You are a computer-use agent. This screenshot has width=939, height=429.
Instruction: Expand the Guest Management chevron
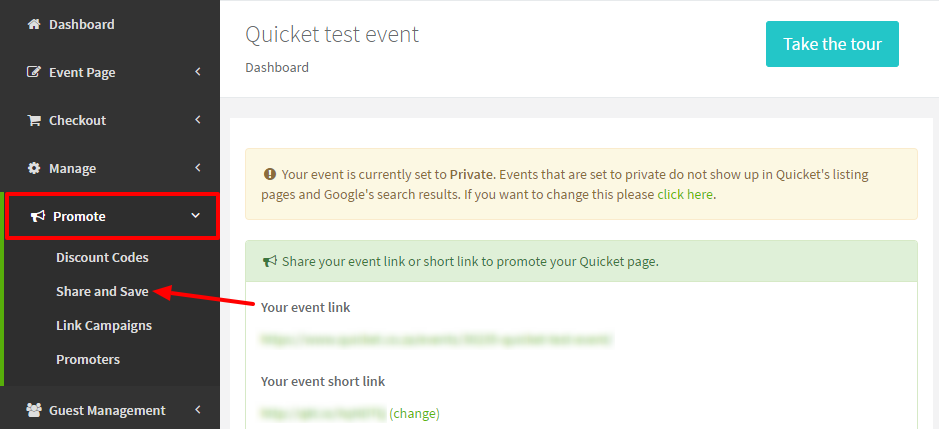pos(198,410)
